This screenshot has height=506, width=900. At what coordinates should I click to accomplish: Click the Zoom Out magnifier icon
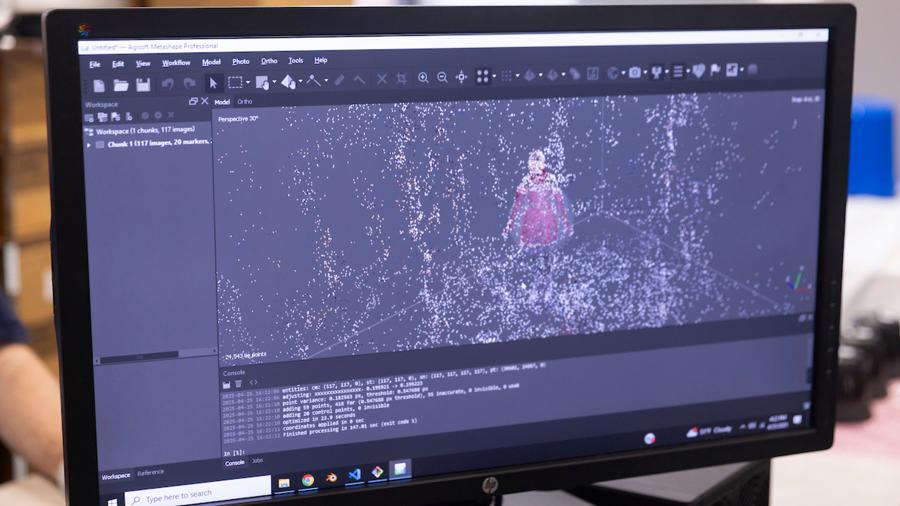point(441,78)
